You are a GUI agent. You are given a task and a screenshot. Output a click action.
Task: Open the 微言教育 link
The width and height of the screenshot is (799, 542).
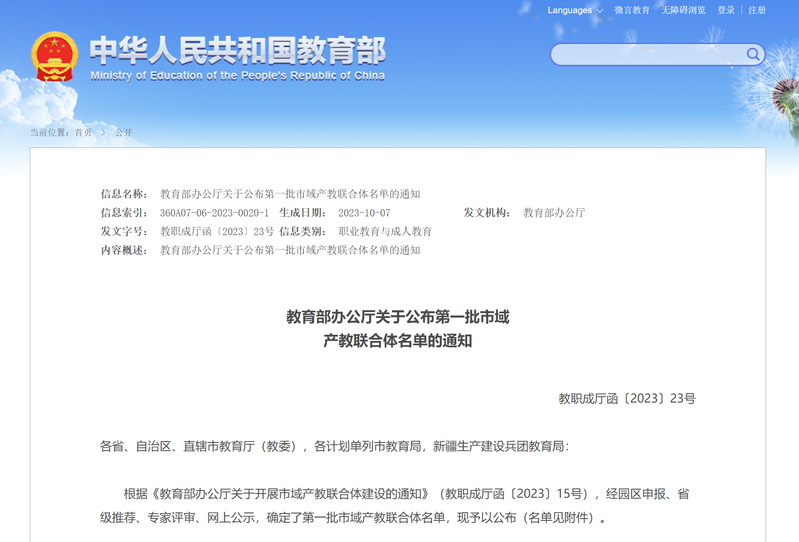(x=632, y=10)
